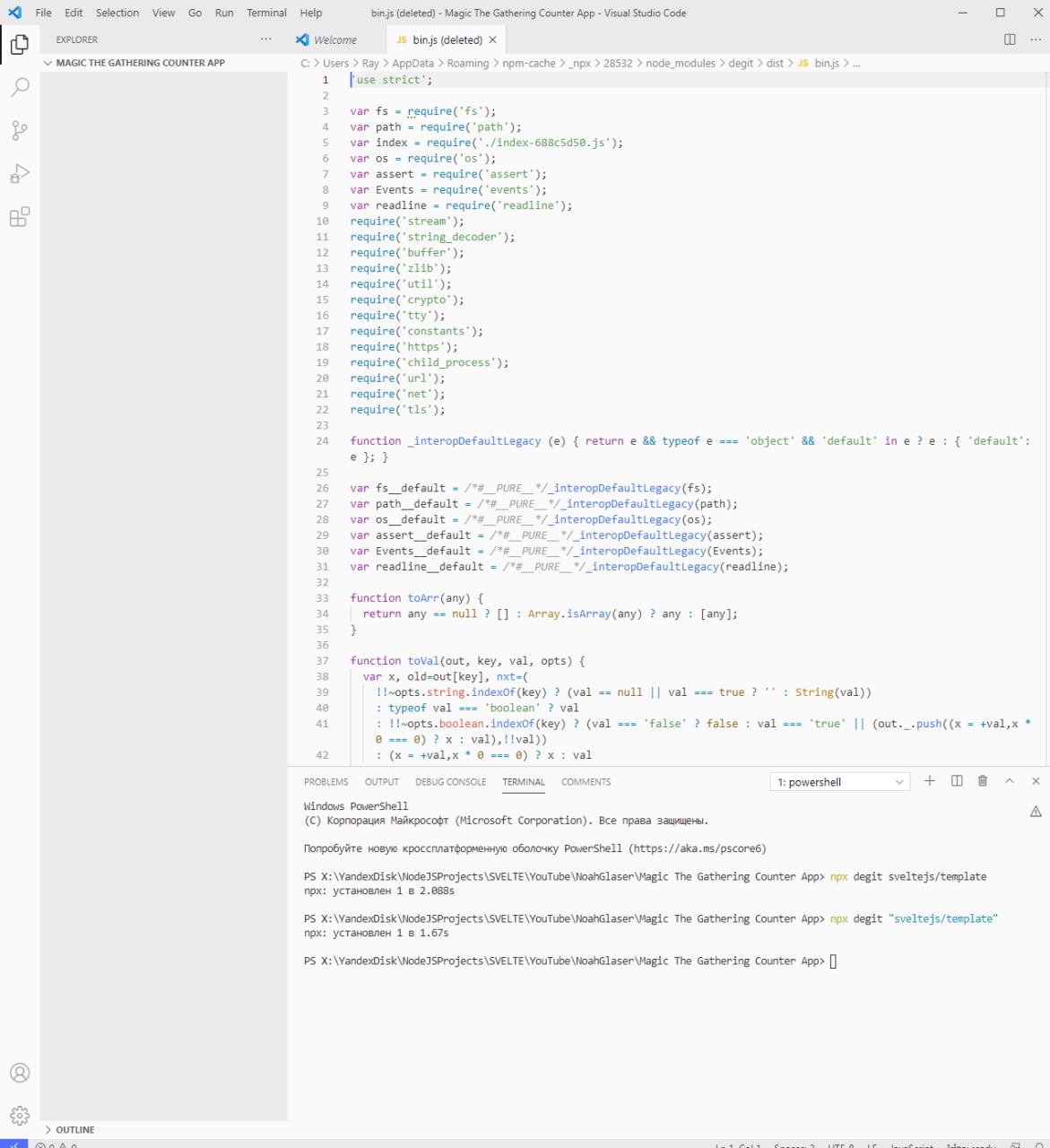Click the 'function toArr(any)' definition
Image resolution: width=1050 pixels, height=1148 pixels.
tap(417, 598)
